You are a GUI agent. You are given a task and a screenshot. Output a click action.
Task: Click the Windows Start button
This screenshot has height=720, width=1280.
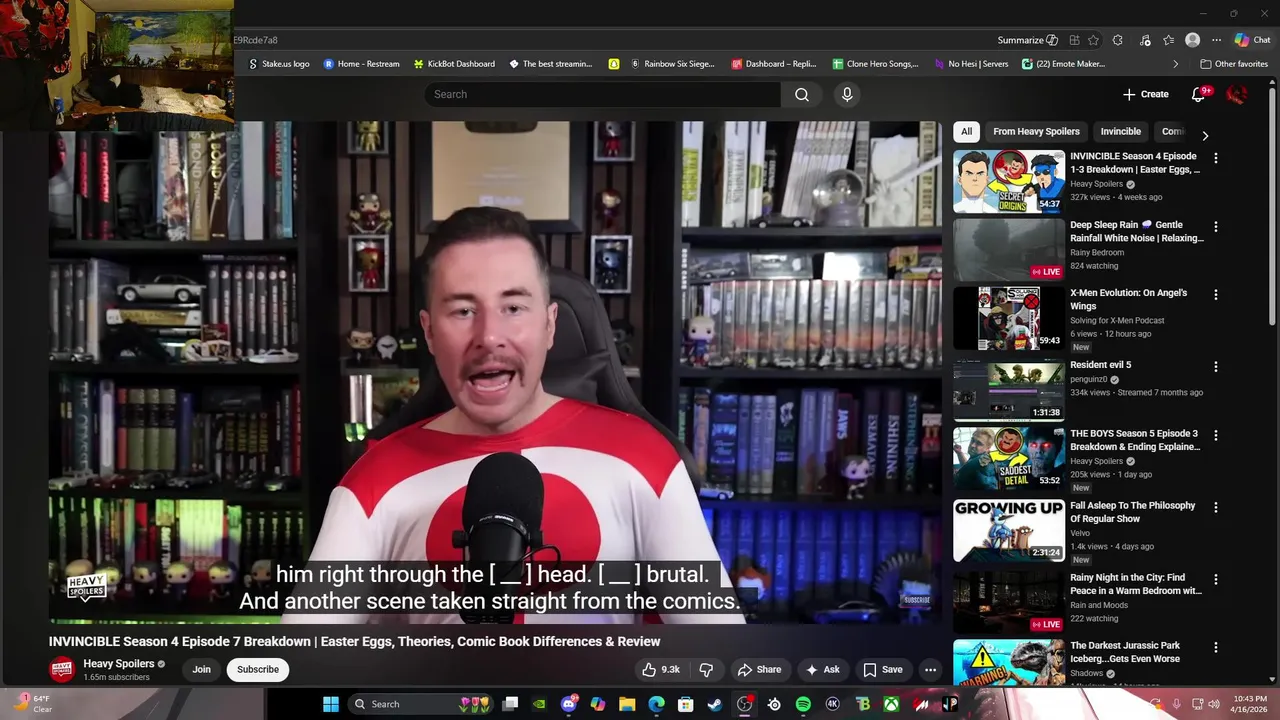pyautogui.click(x=331, y=704)
